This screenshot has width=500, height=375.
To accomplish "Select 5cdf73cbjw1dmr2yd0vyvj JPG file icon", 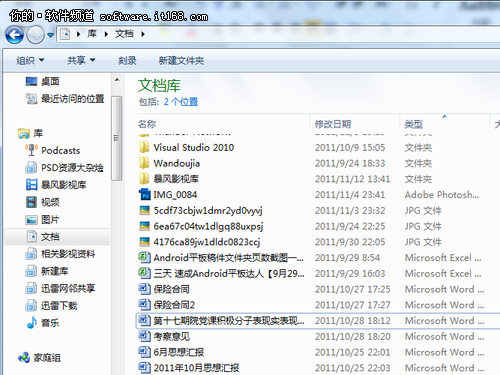I will pyautogui.click(x=144, y=210).
